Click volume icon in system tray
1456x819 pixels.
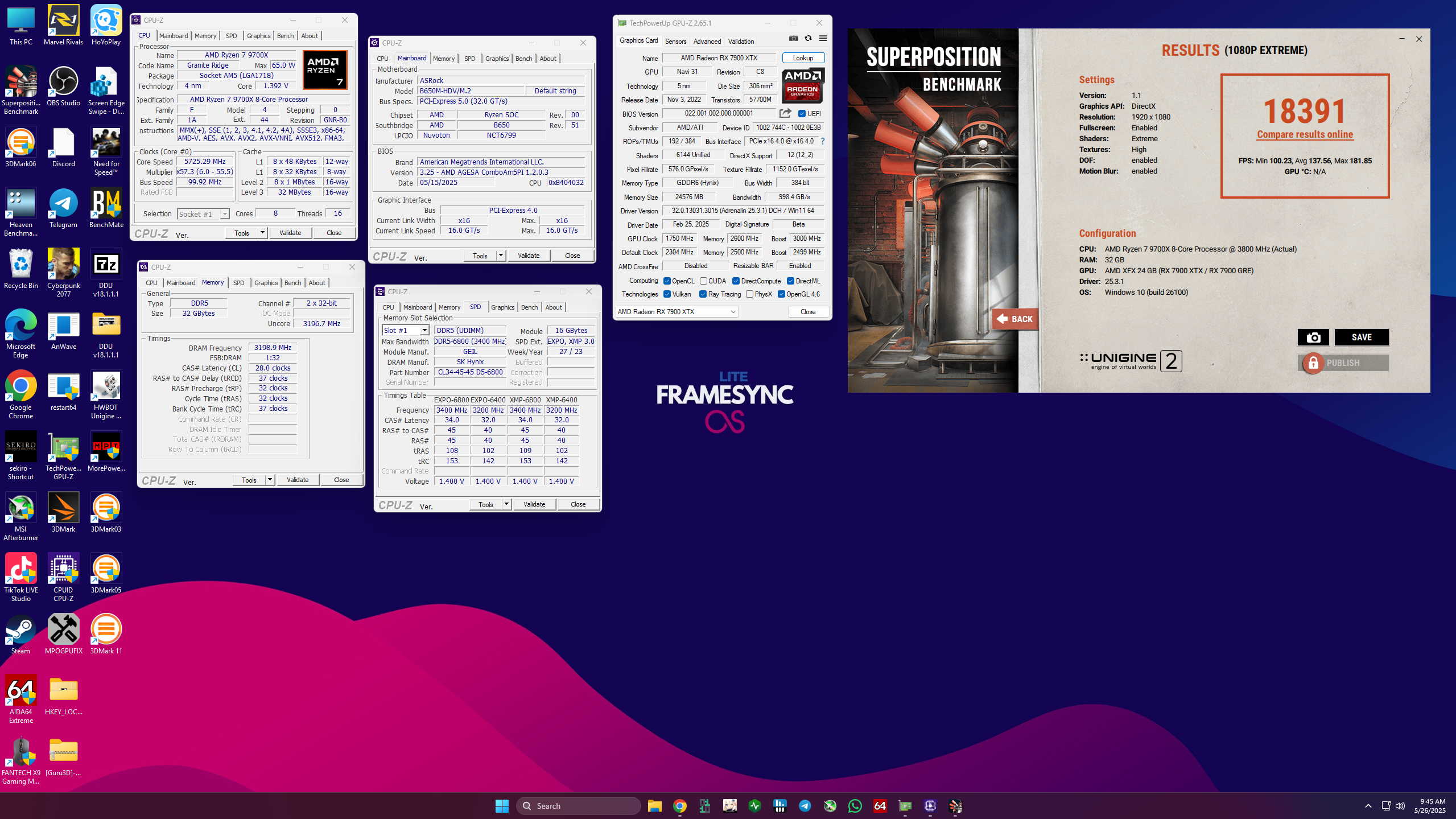tap(1400, 805)
